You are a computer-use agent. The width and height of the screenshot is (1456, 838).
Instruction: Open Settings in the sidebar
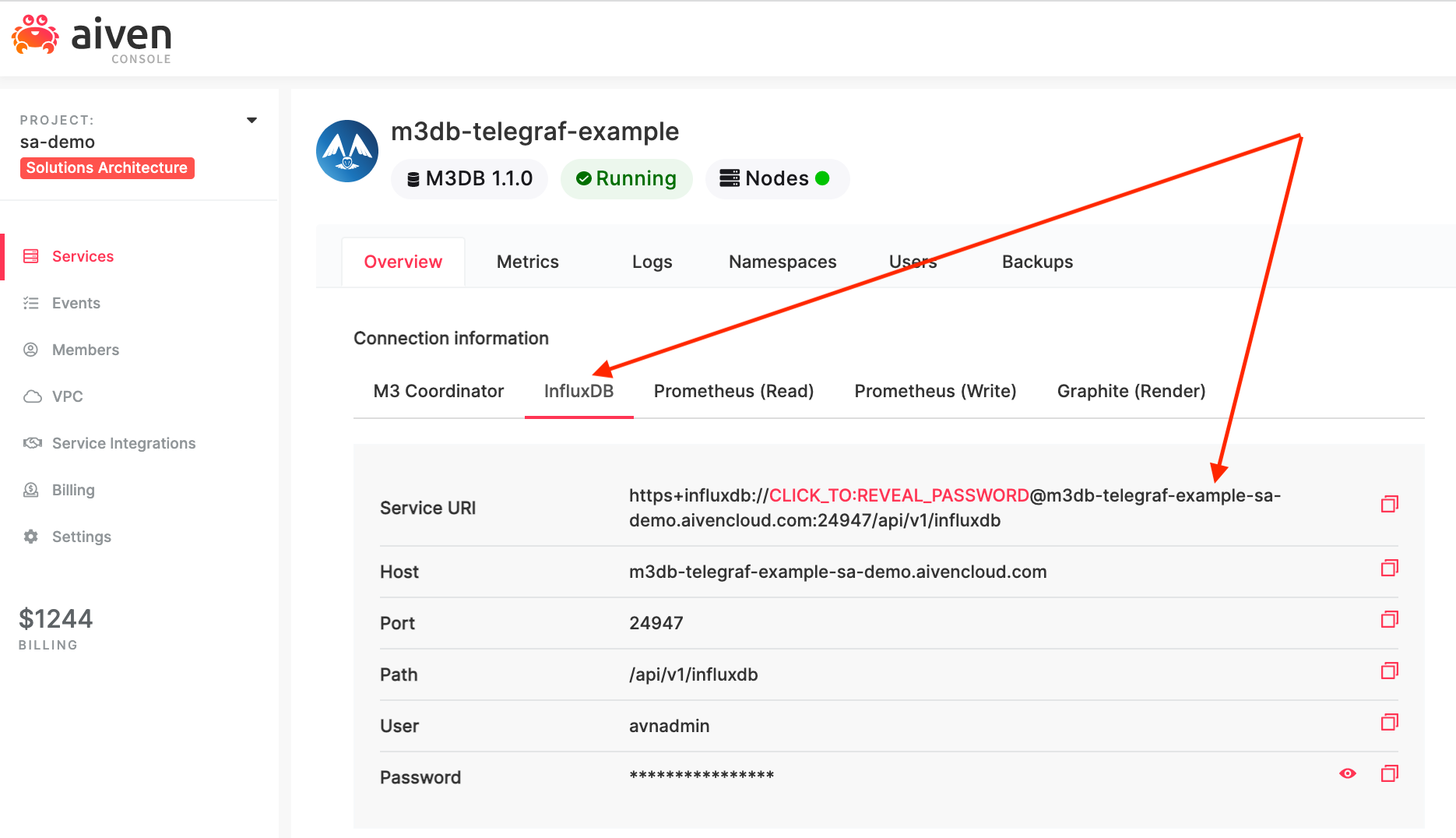click(82, 537)
